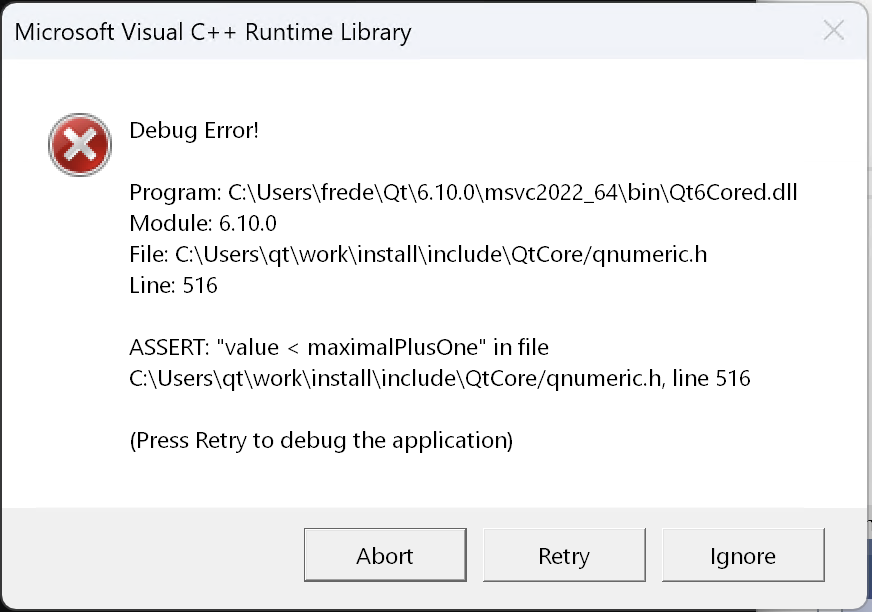Viewport: 872px width, 612px height.
Task: Click the ASSERT: label text
Action: tap(169, 347)
